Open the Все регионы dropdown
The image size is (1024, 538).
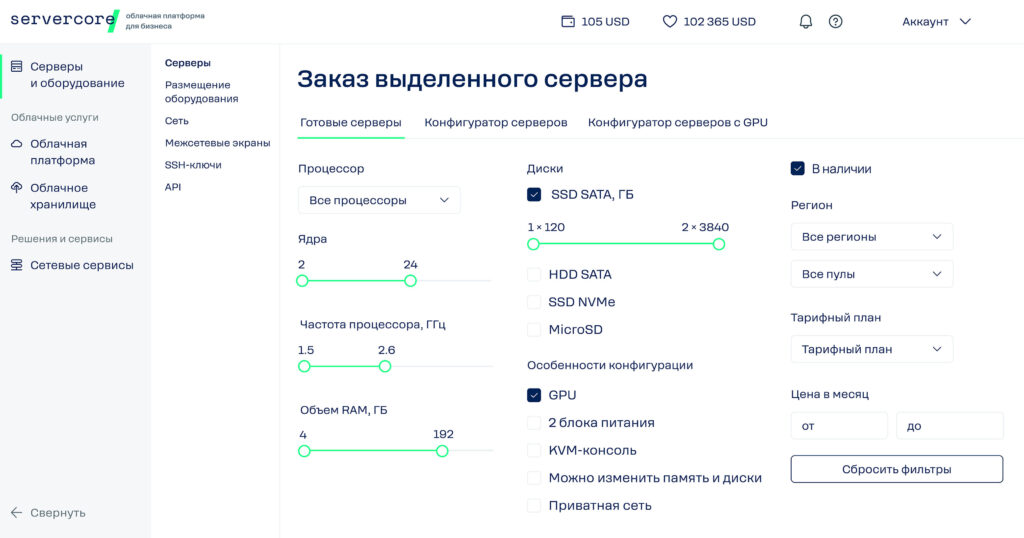click(x=871, y=237)
